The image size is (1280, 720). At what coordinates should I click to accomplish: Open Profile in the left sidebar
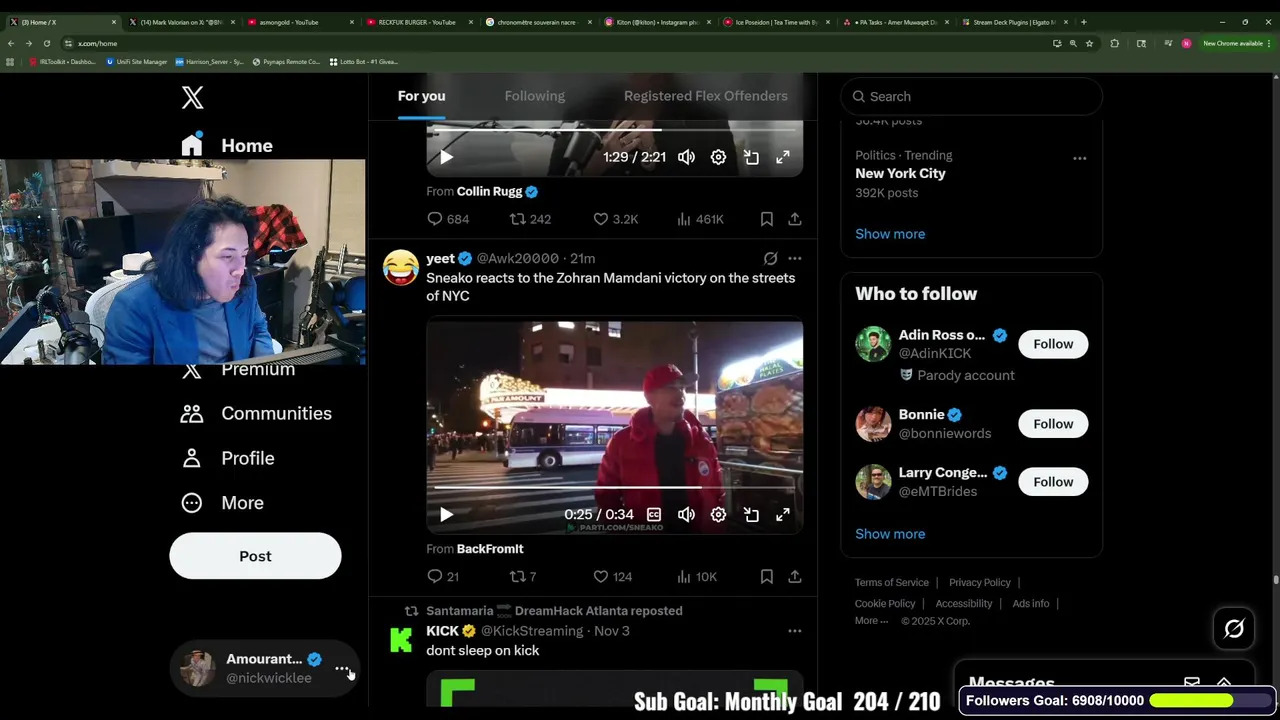[228, 458]
